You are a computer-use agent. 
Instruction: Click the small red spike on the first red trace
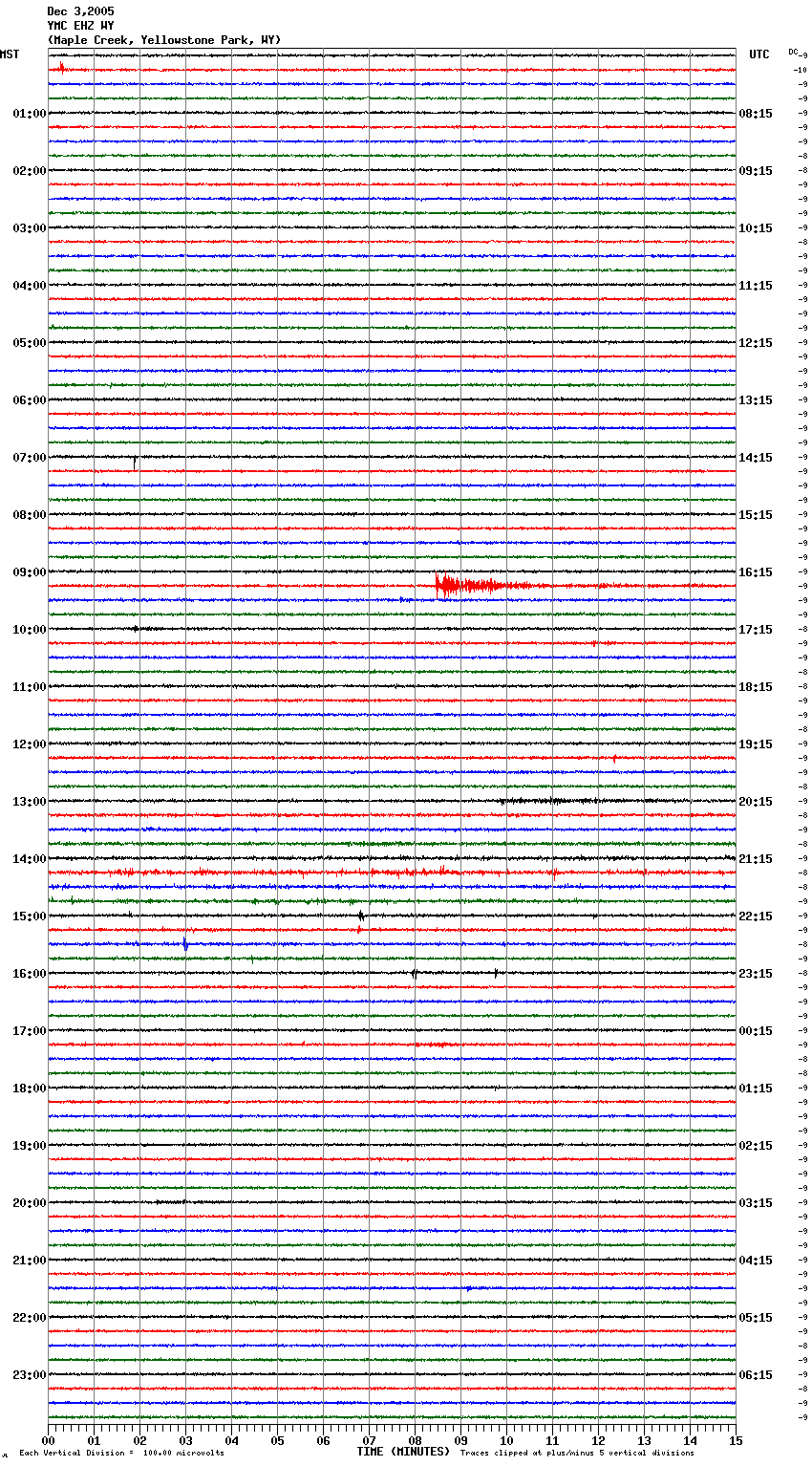tap(62, 68)
